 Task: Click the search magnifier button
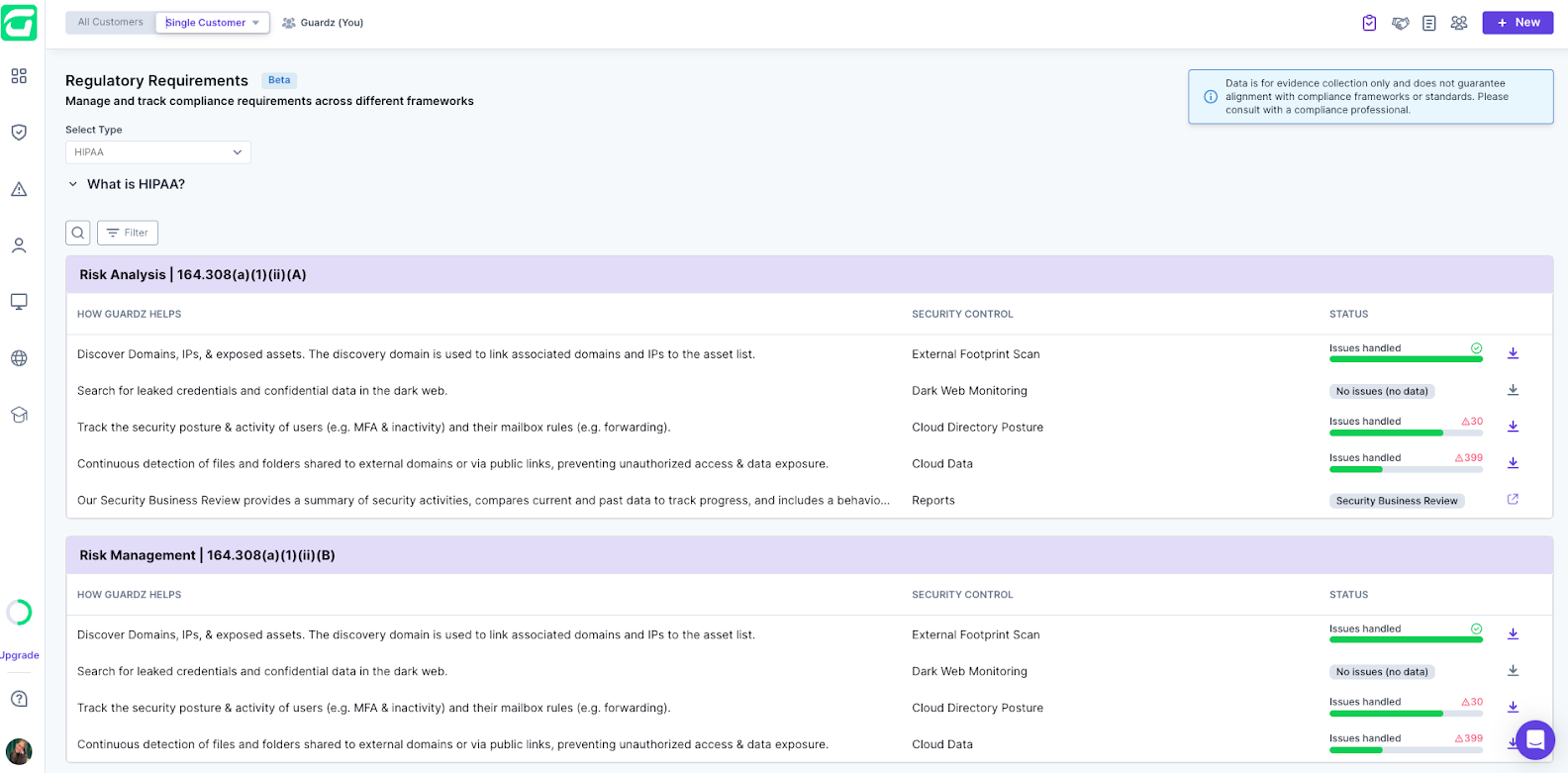(78, 233)
